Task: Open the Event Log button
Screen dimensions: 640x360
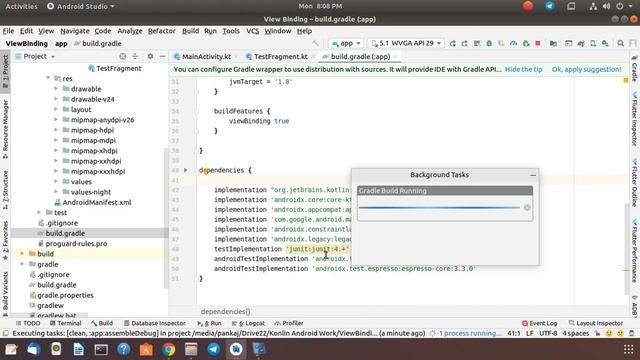Action: tap(539, 323)
